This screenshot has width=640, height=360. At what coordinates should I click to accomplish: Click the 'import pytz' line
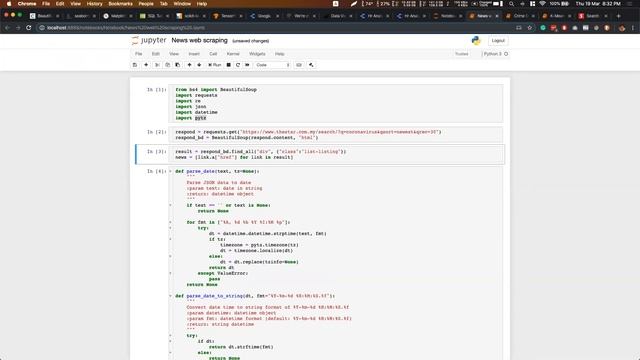(x=191, y=118)
